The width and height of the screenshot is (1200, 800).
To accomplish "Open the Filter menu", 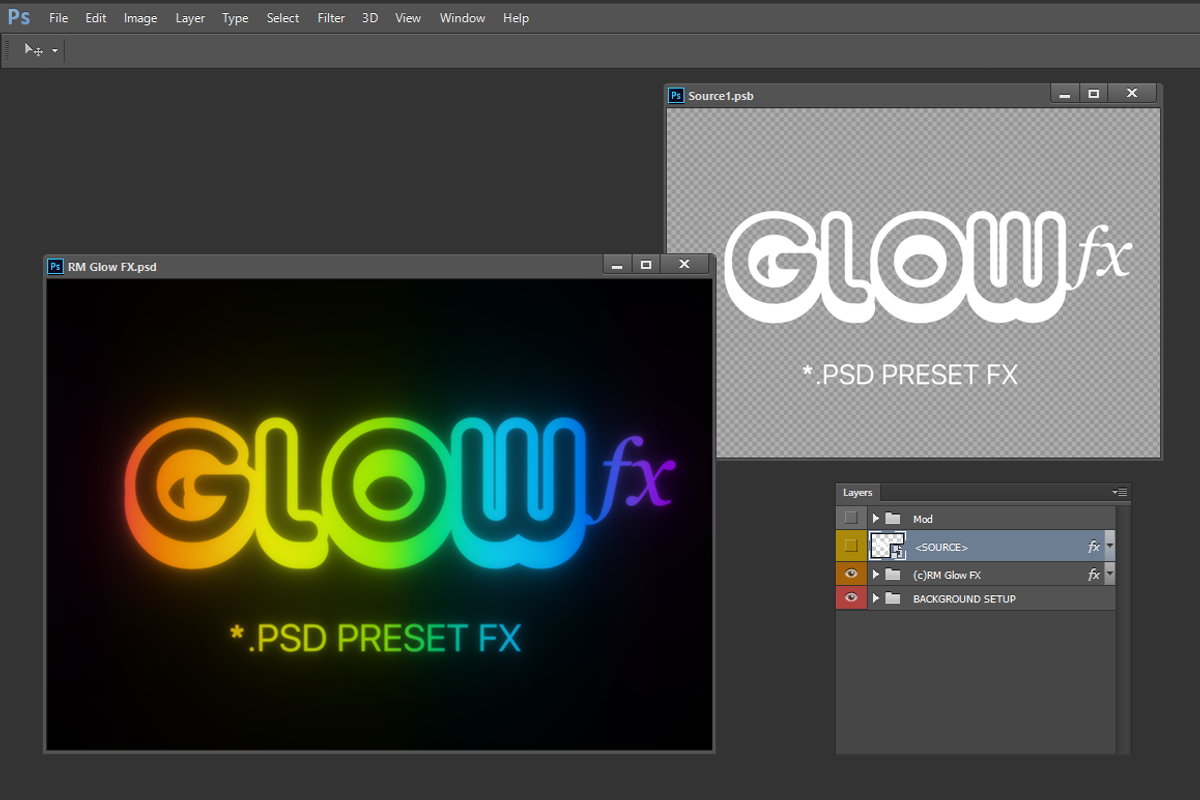I will coord(331,18).
